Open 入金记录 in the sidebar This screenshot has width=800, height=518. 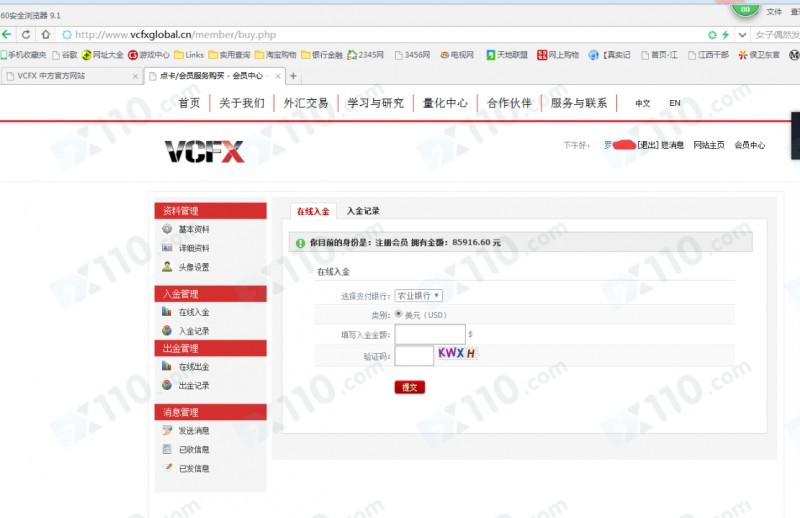[x=193, y=331]
